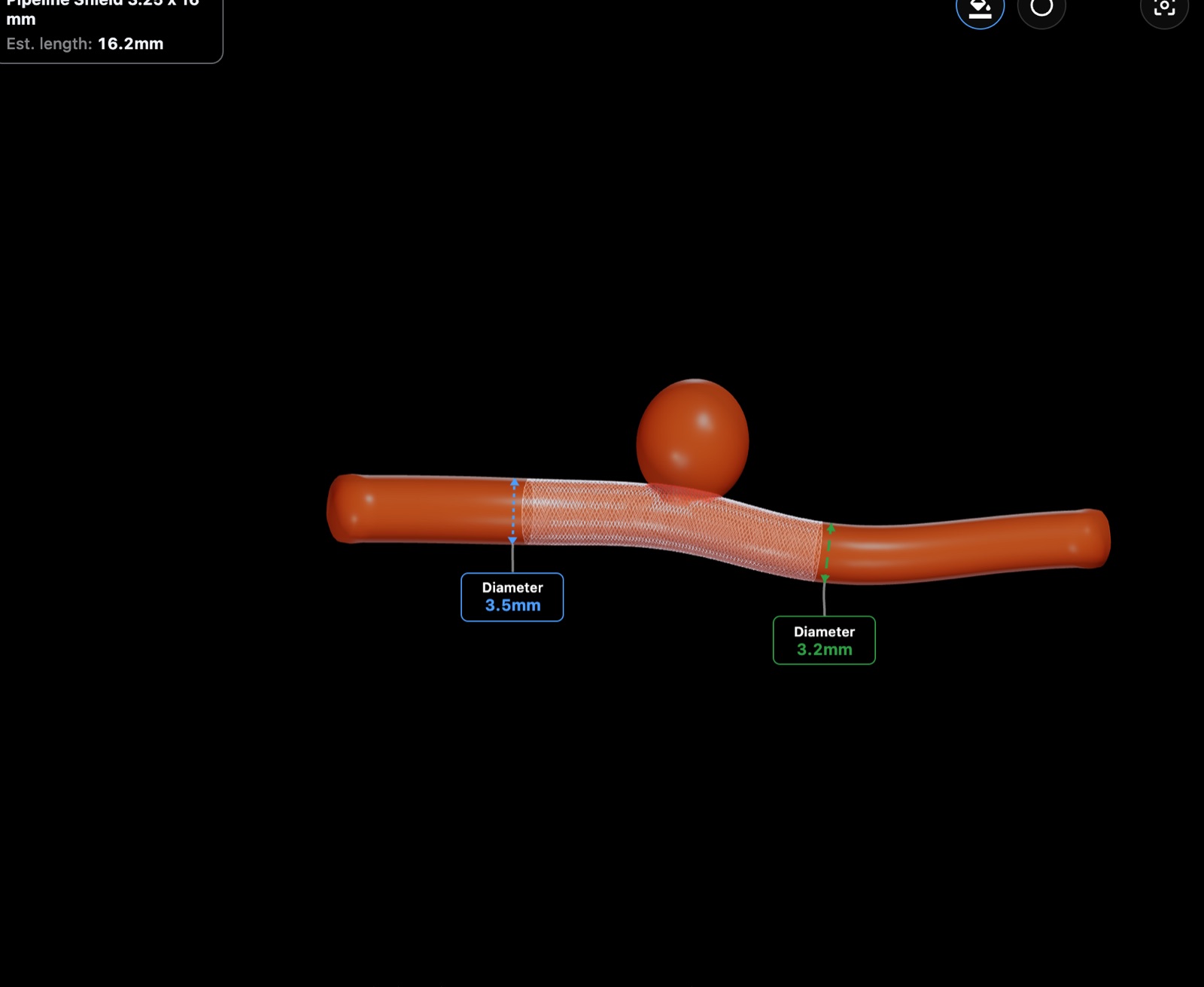Click the white mesh stent on the vessel

pyautogui.click(x=672, y=529)
